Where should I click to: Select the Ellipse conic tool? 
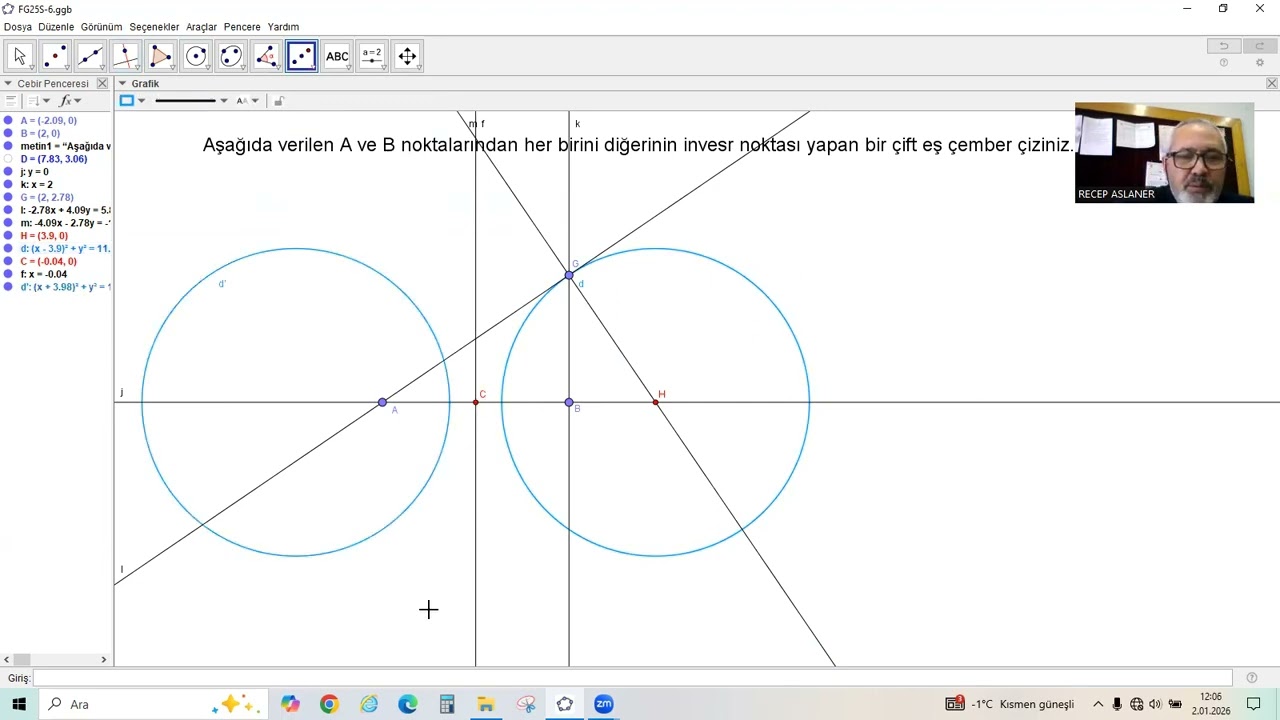click(x=231, y=56)
